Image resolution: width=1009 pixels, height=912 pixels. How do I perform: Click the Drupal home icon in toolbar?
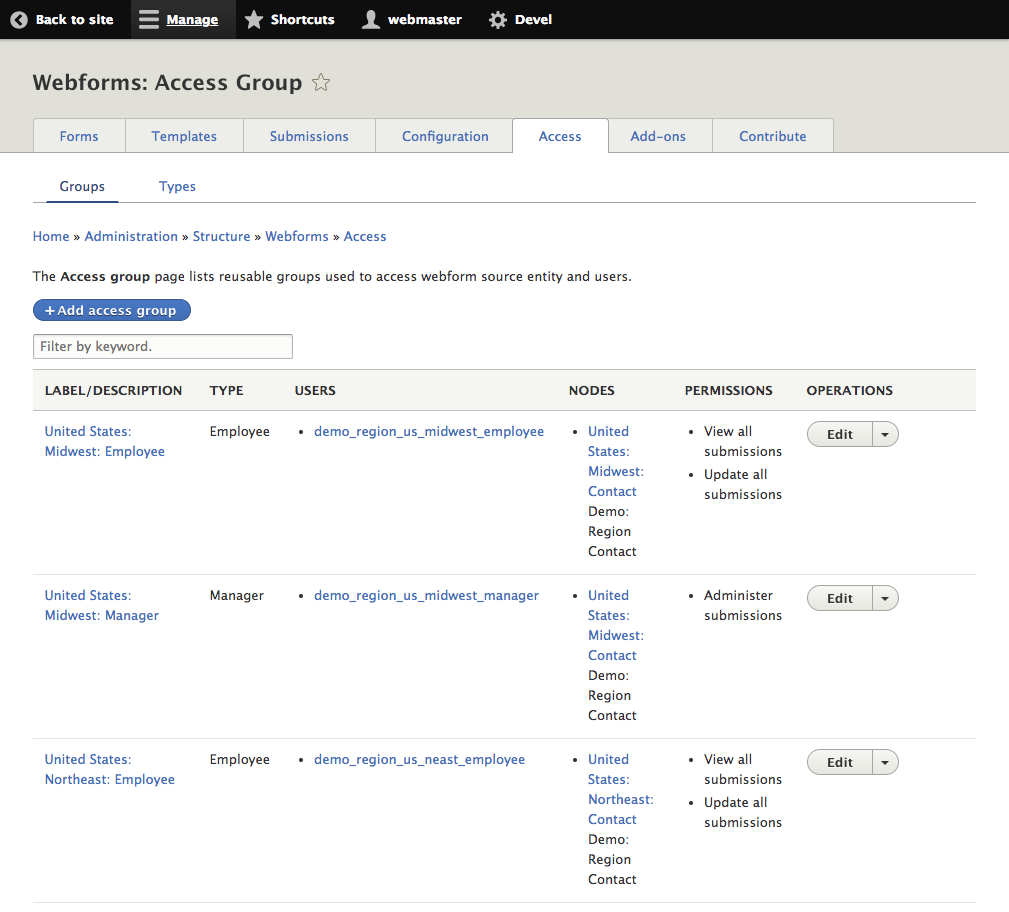click(18, 19)
